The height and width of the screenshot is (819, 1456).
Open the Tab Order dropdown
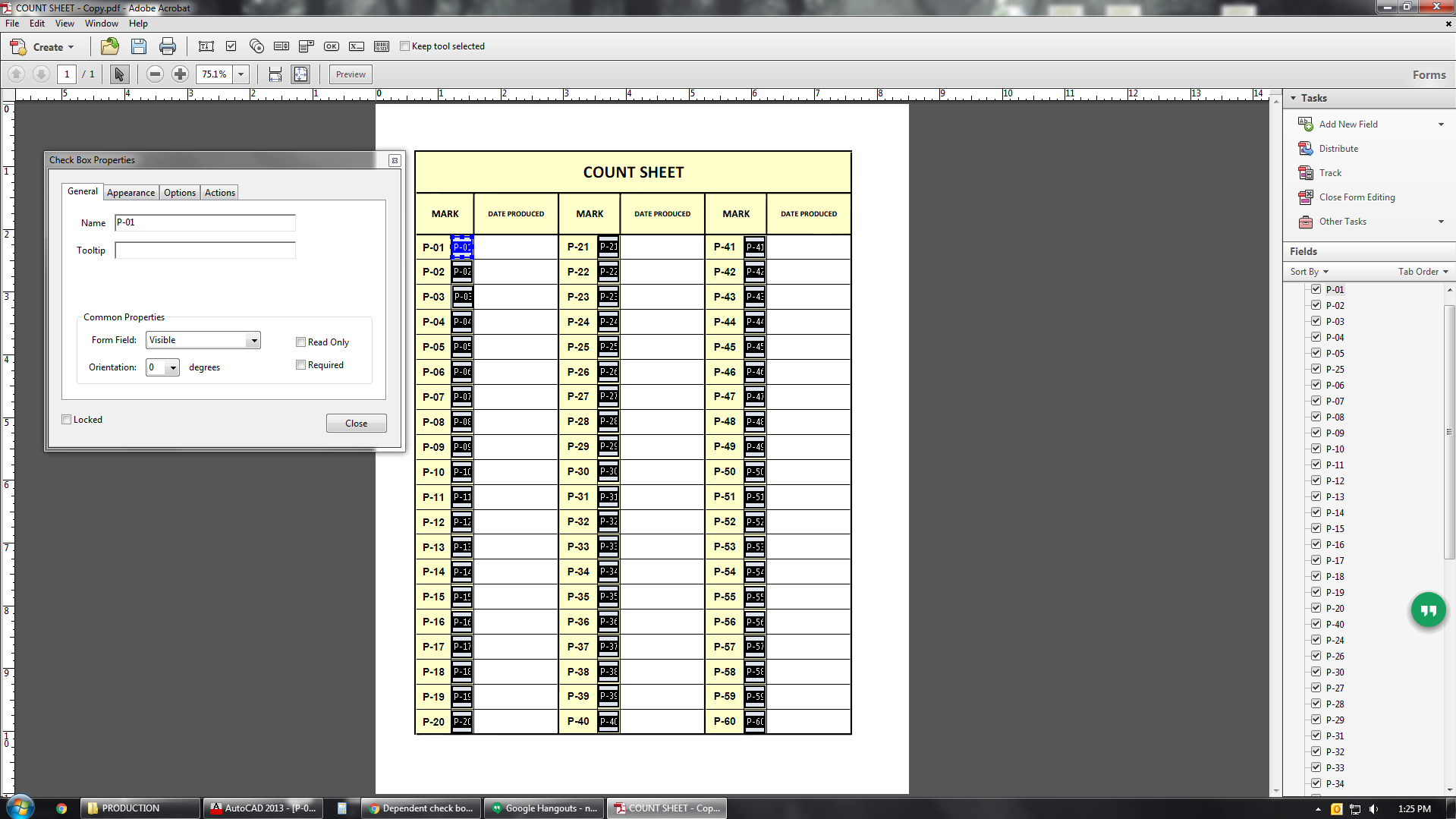point(1423,271)
